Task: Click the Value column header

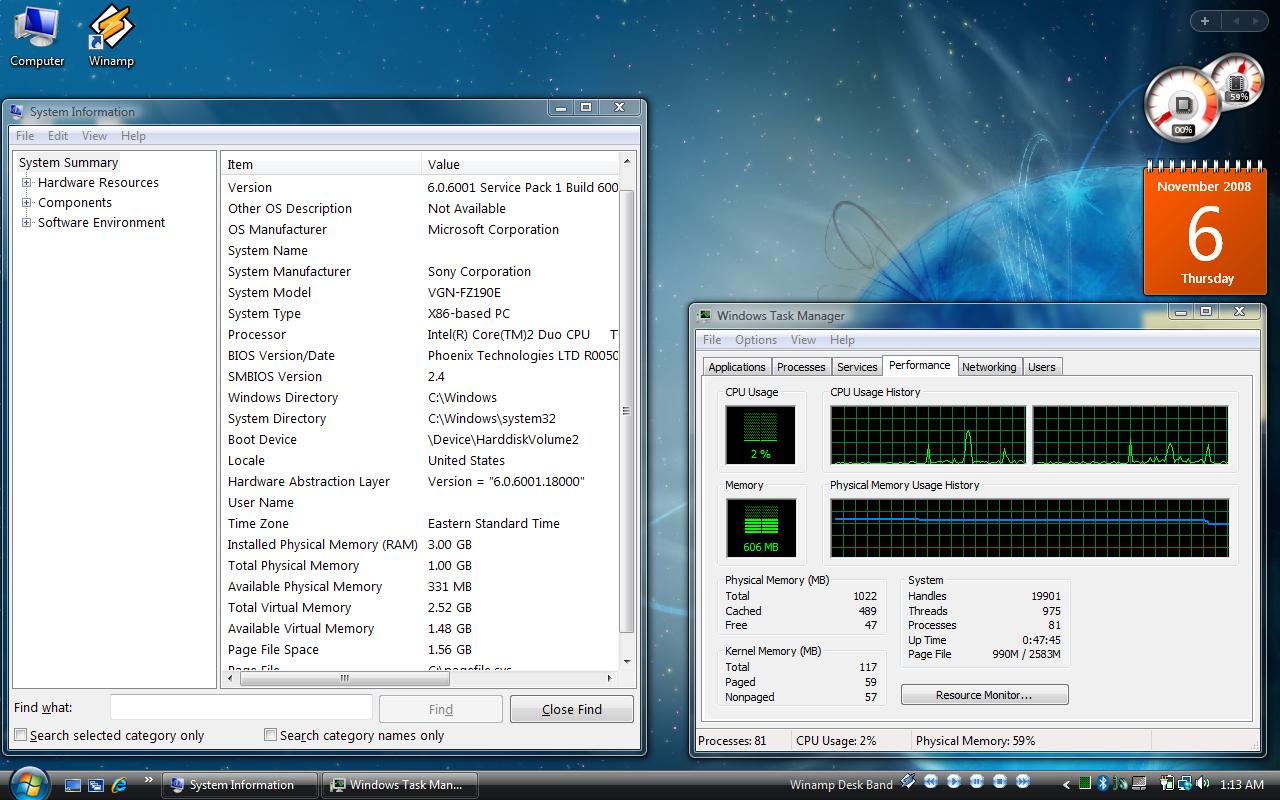Action: coord(520,164)
